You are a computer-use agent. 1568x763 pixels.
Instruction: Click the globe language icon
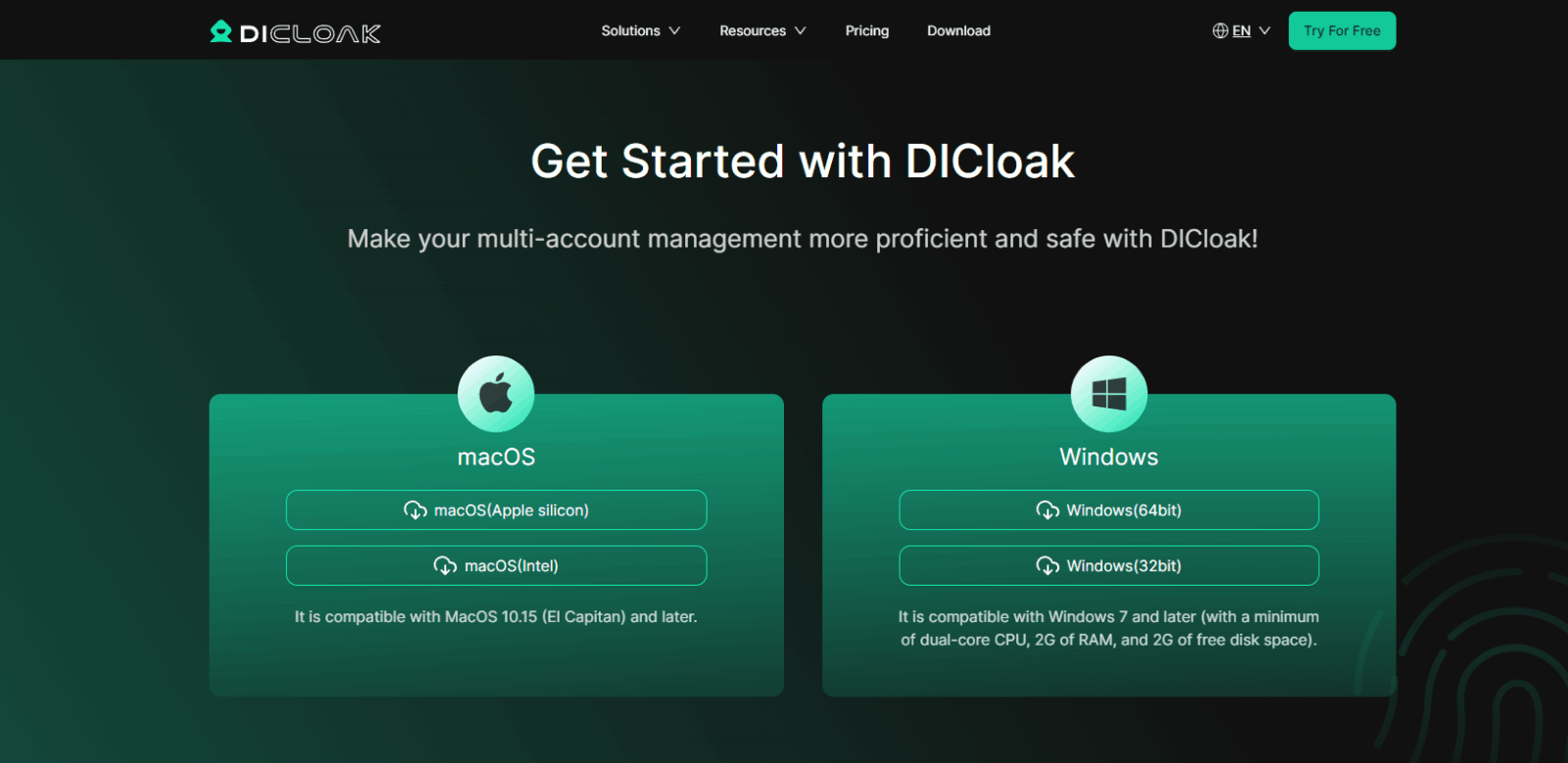point(1220,30)
